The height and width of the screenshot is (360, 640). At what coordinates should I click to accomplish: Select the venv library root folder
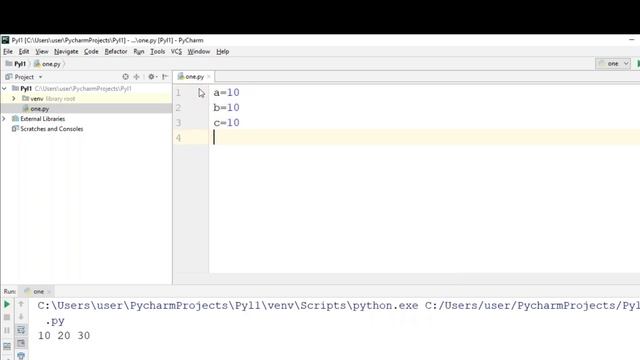(48, 99)
